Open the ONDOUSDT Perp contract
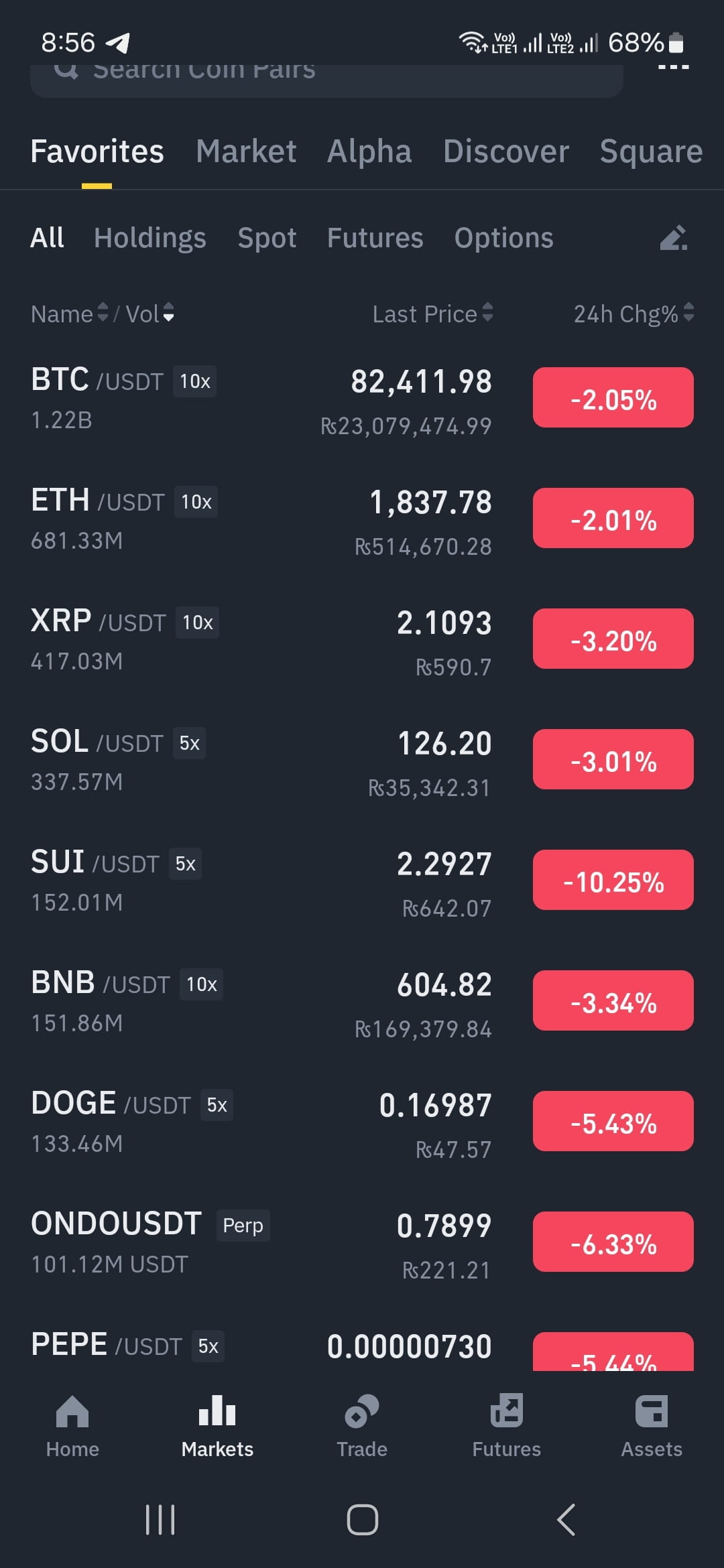This screenshot has width=724, height=1568. [x=362, y=1242]
